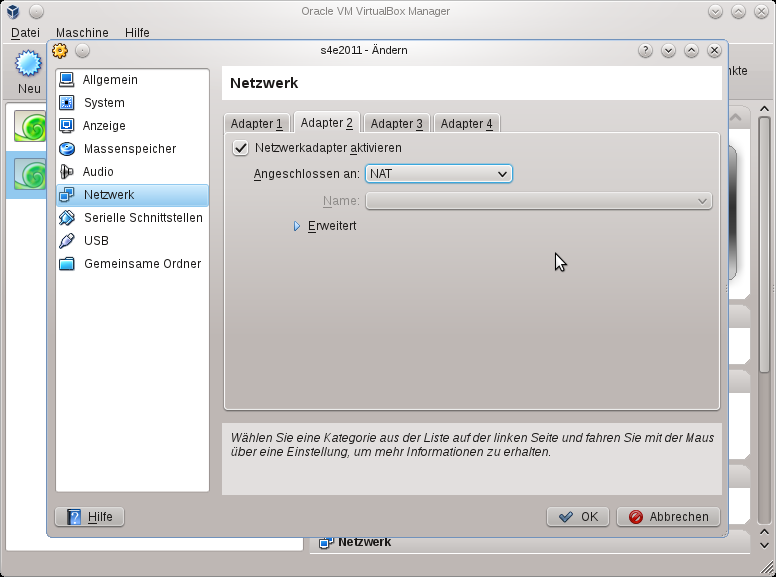Click the Manager window's vertical scrollbar handle

[764, 245]
